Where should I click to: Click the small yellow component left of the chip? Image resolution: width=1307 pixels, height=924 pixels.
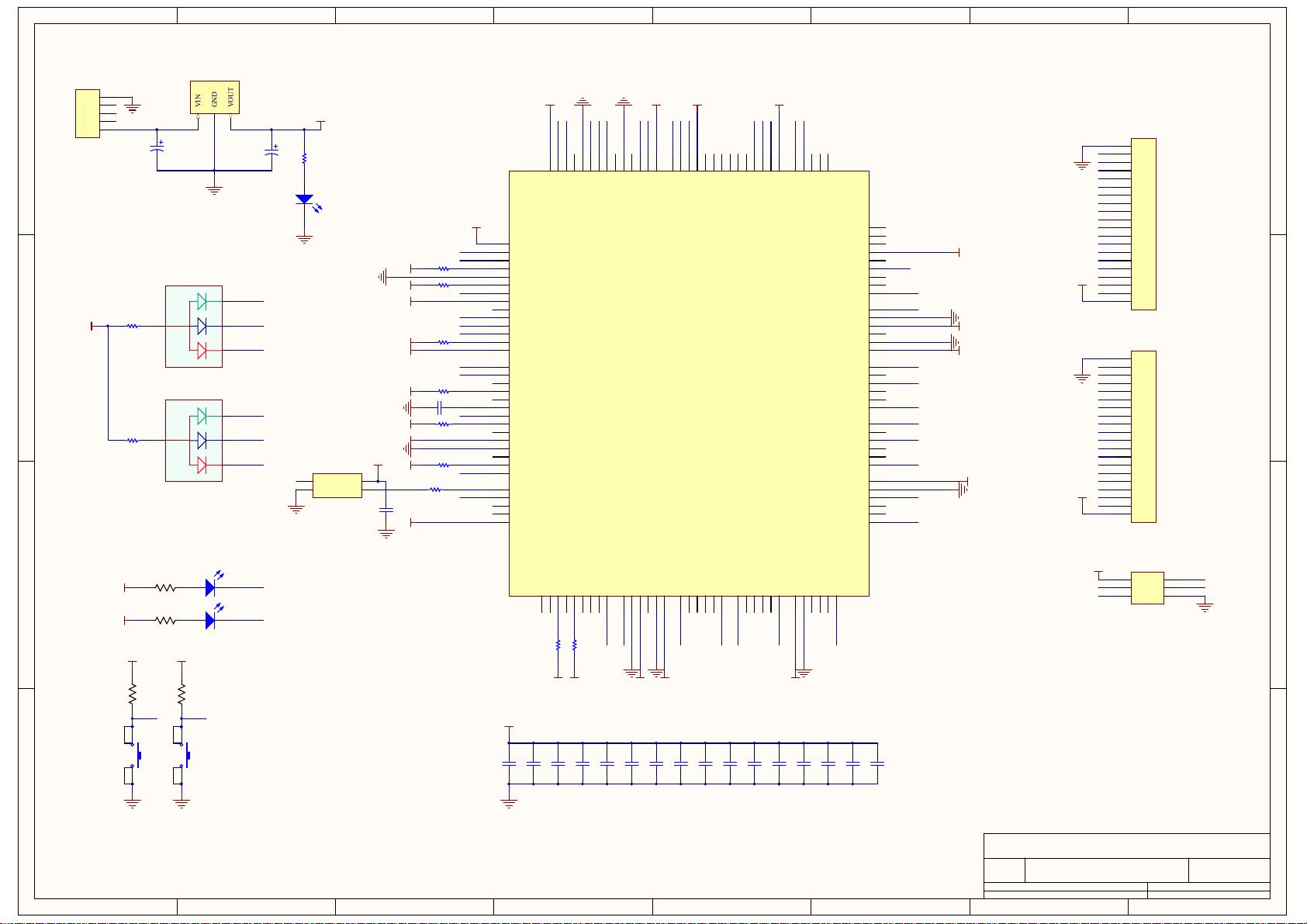(x=337, y=485)
